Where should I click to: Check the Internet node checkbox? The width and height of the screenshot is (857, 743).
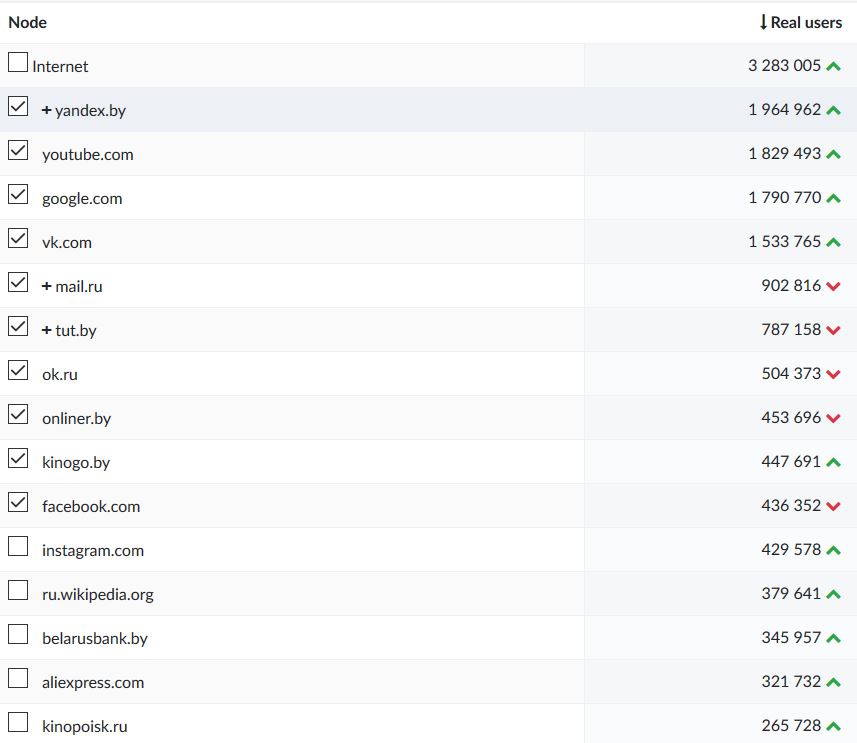18,62
